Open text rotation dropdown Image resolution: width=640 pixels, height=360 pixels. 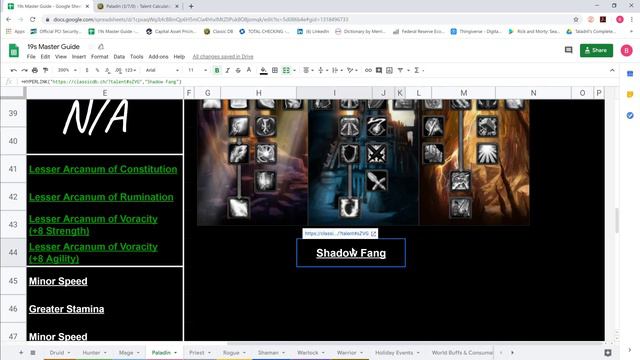[x=352, y=70]
